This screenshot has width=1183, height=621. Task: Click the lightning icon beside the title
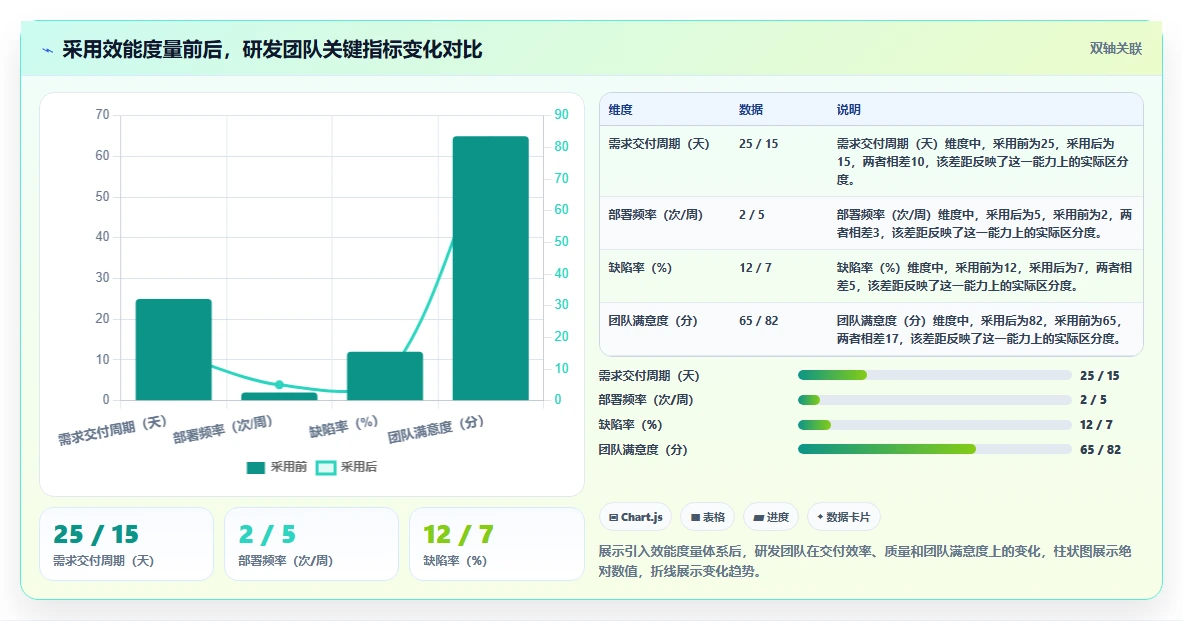coord(48,51)
